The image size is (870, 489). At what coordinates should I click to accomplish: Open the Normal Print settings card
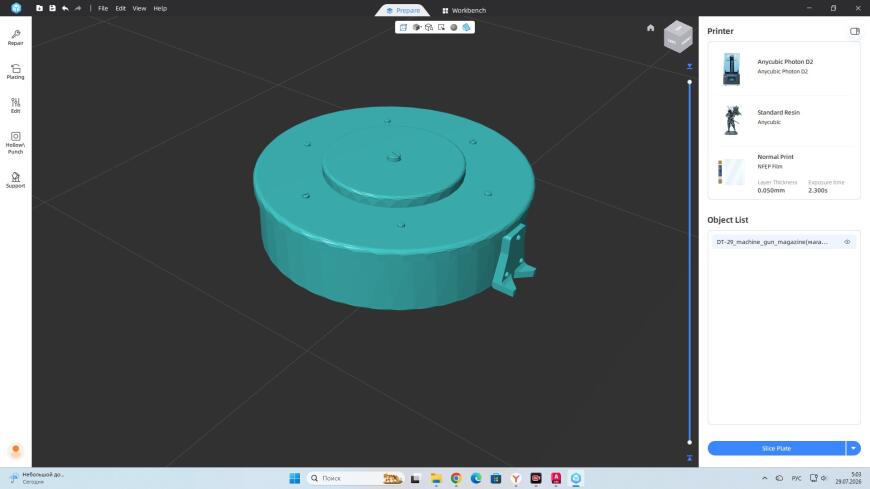(783, 173)
